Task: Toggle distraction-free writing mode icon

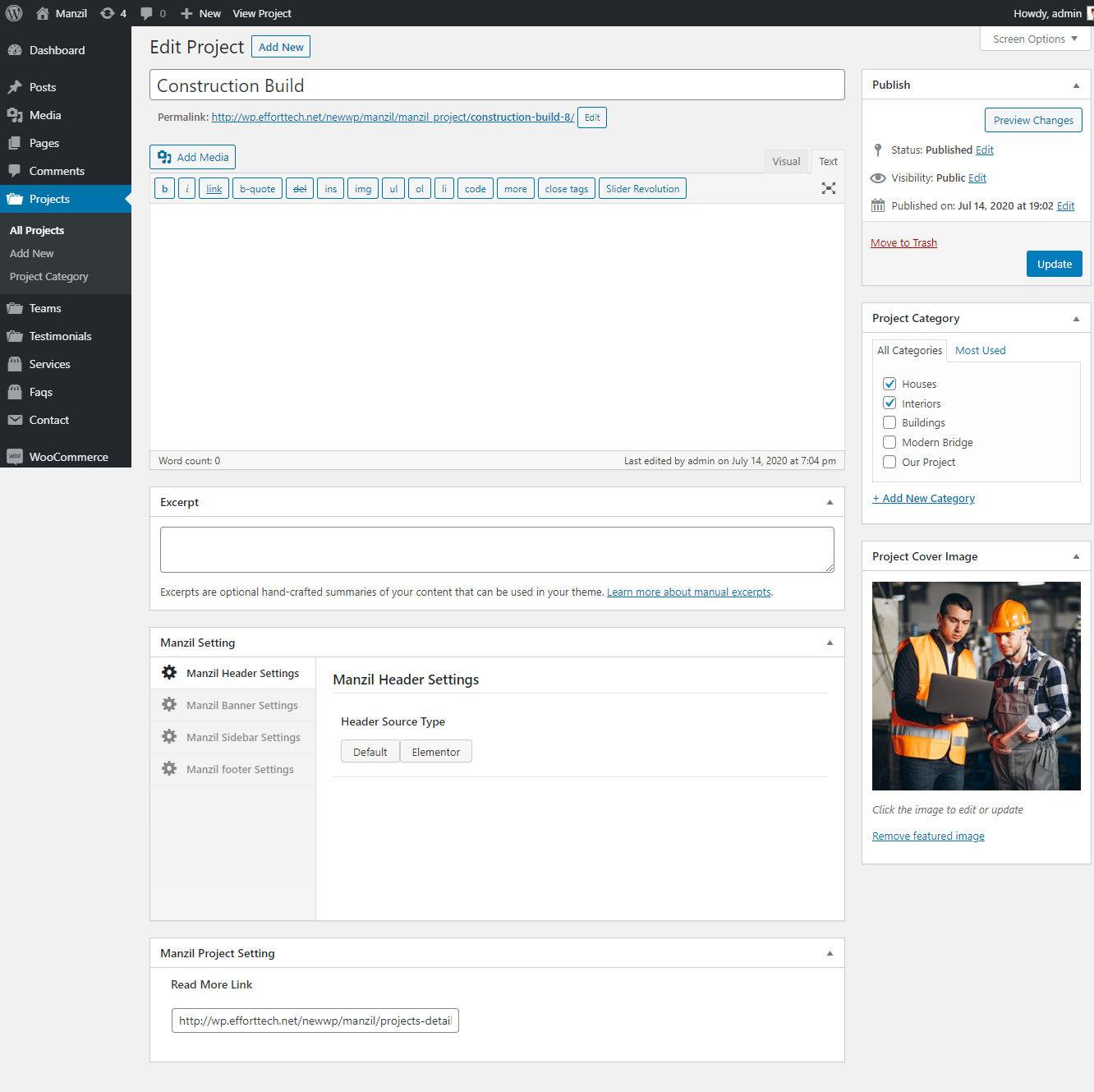Action: tap(829, 188)
